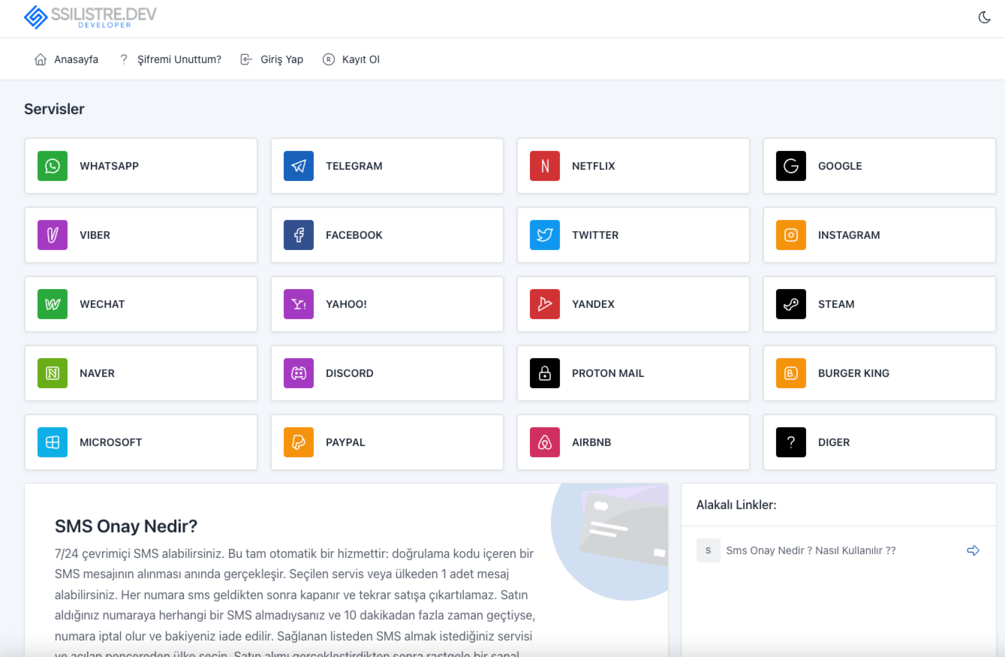Click the Twitter bird icon

(545, 235)
